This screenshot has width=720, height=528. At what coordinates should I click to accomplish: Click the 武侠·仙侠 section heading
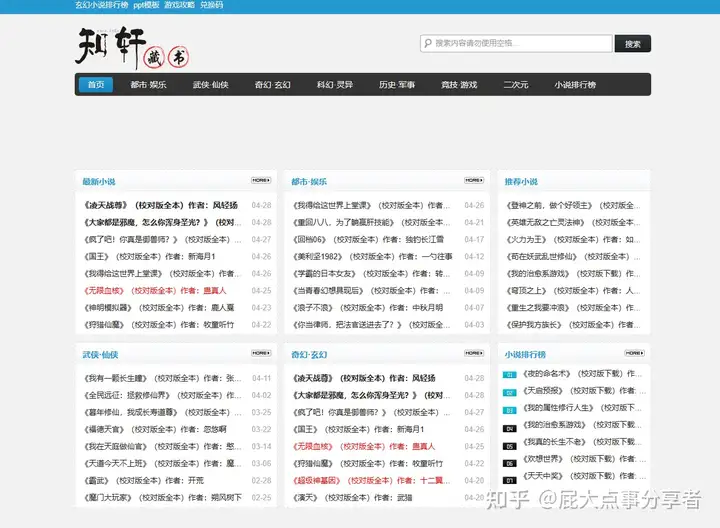click(100, 354)
